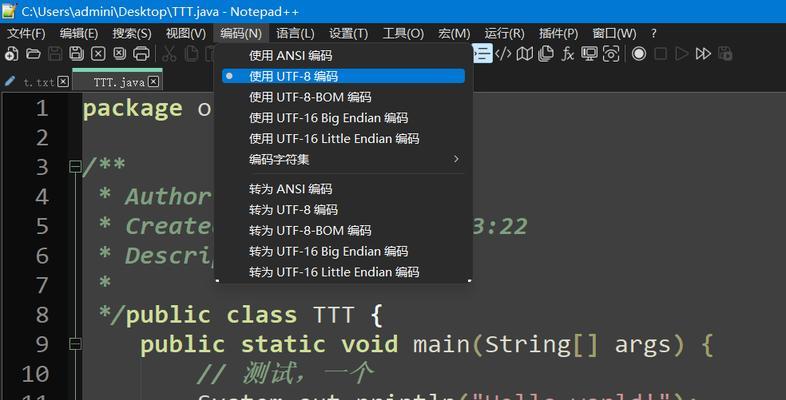The height and width of the screenshot is (400, 786).
Task: Click the Save All toolbar icon
Action: tap(76, 54)
